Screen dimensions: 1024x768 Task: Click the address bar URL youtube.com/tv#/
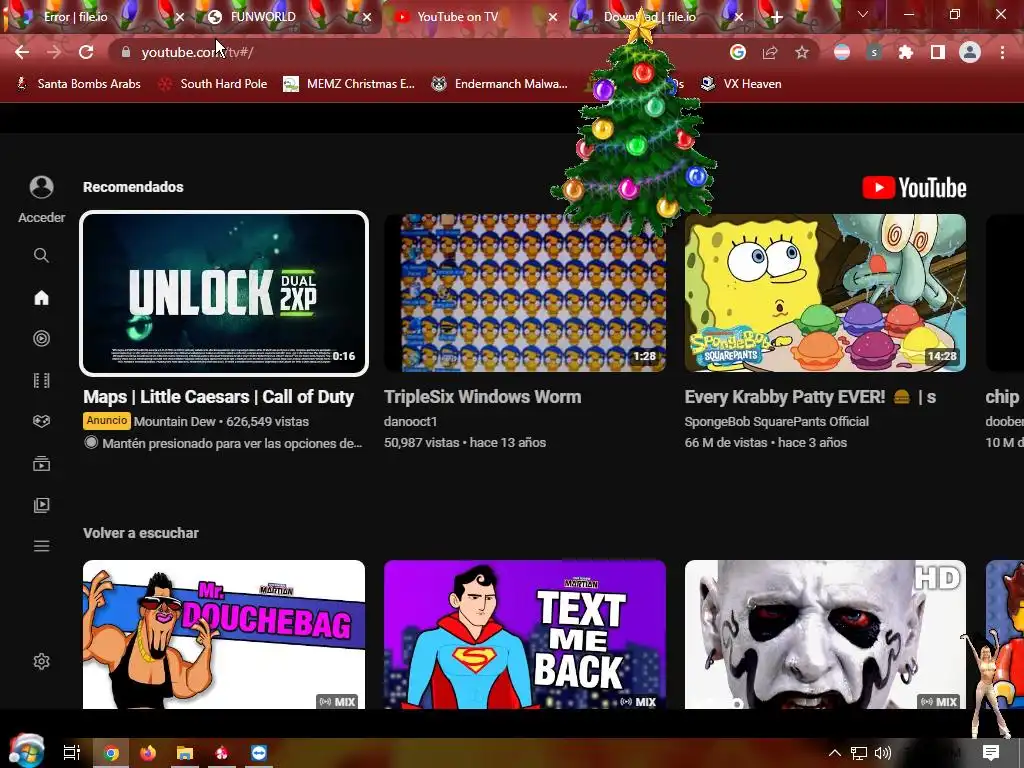pyautogui.click(x=197, y=52)
